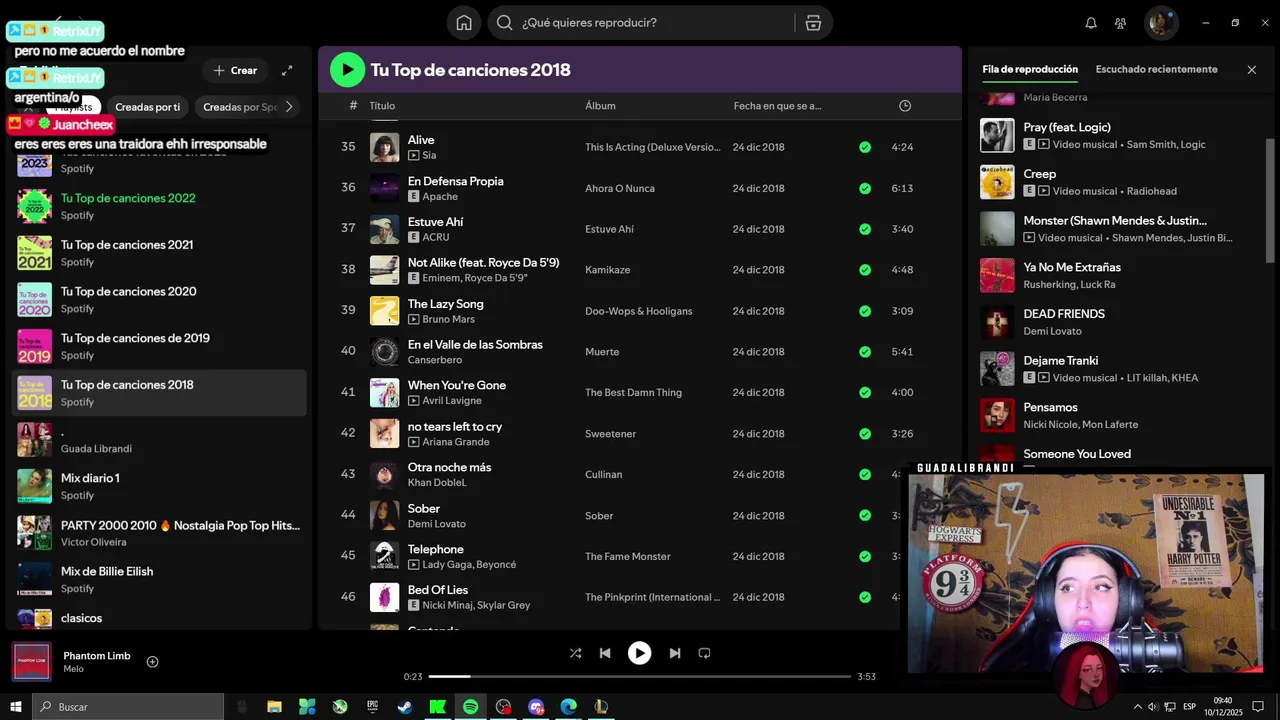Open Mix de Billie Eilish playlist
Viewport: 1280px width, 720px height.
tap(159, 580)
